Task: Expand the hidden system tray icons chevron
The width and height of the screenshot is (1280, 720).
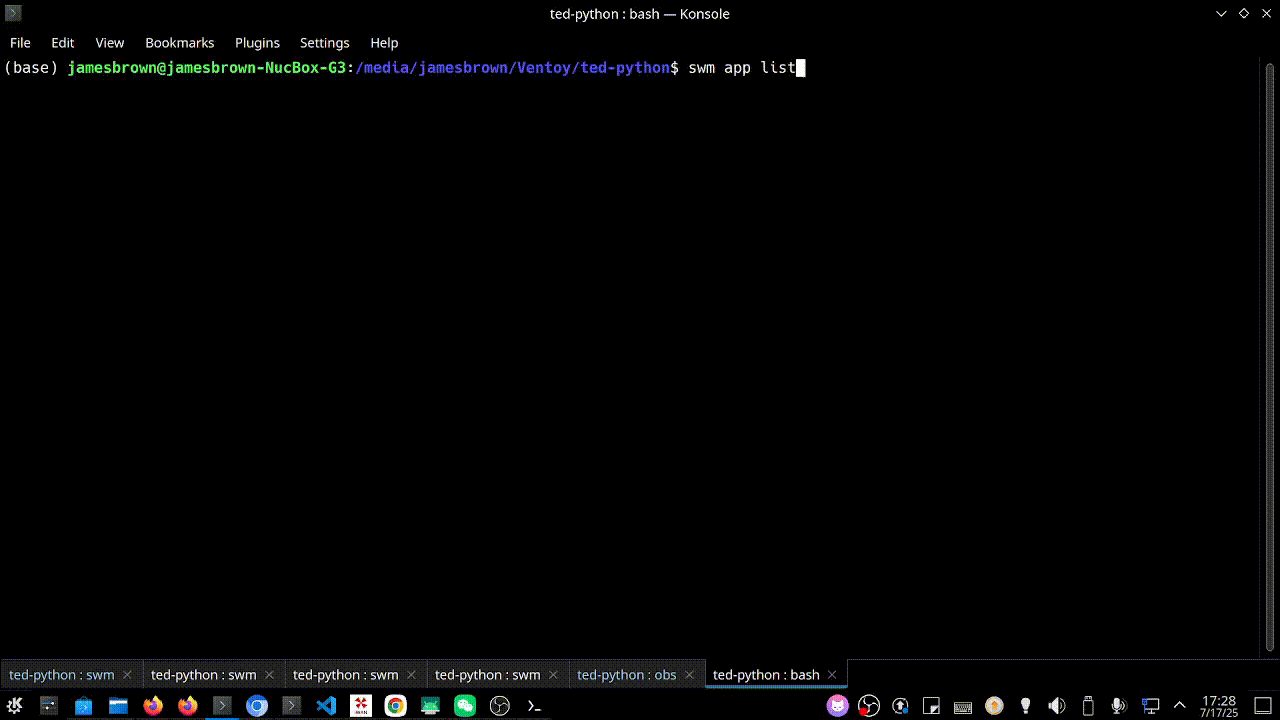Action: [1179, 705]
